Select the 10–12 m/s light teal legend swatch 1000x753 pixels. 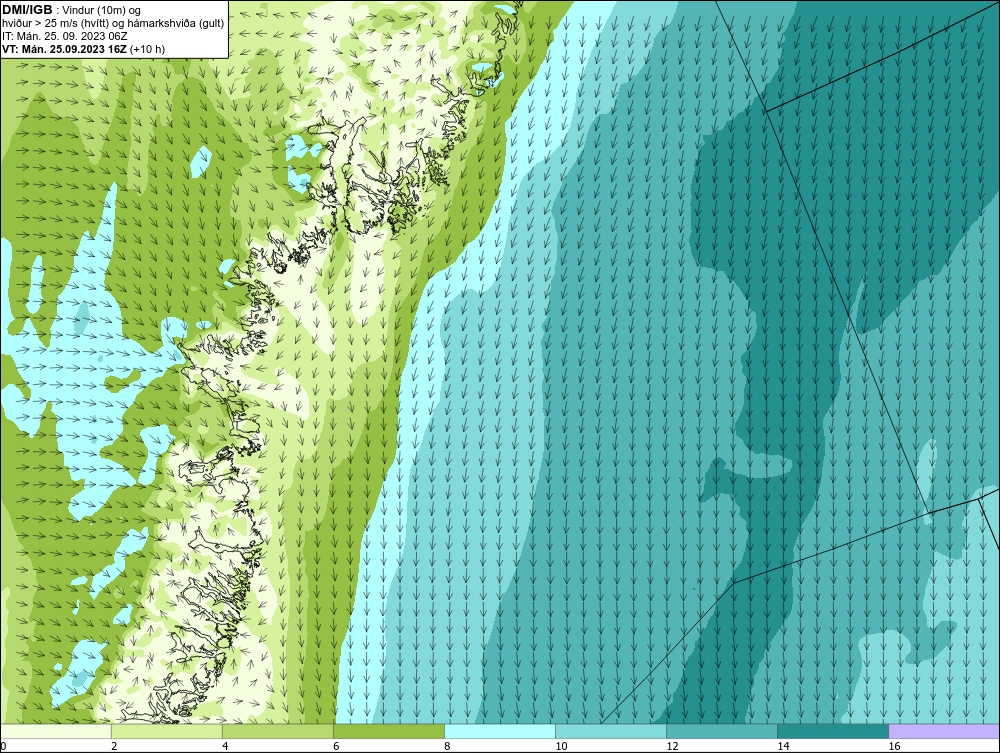point(611,731)
